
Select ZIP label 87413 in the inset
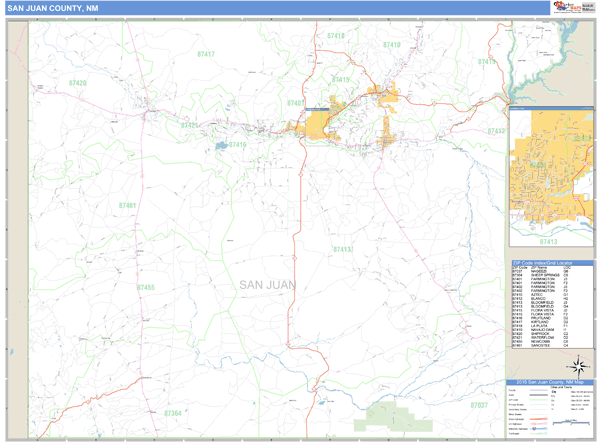(x=548, y=241)
